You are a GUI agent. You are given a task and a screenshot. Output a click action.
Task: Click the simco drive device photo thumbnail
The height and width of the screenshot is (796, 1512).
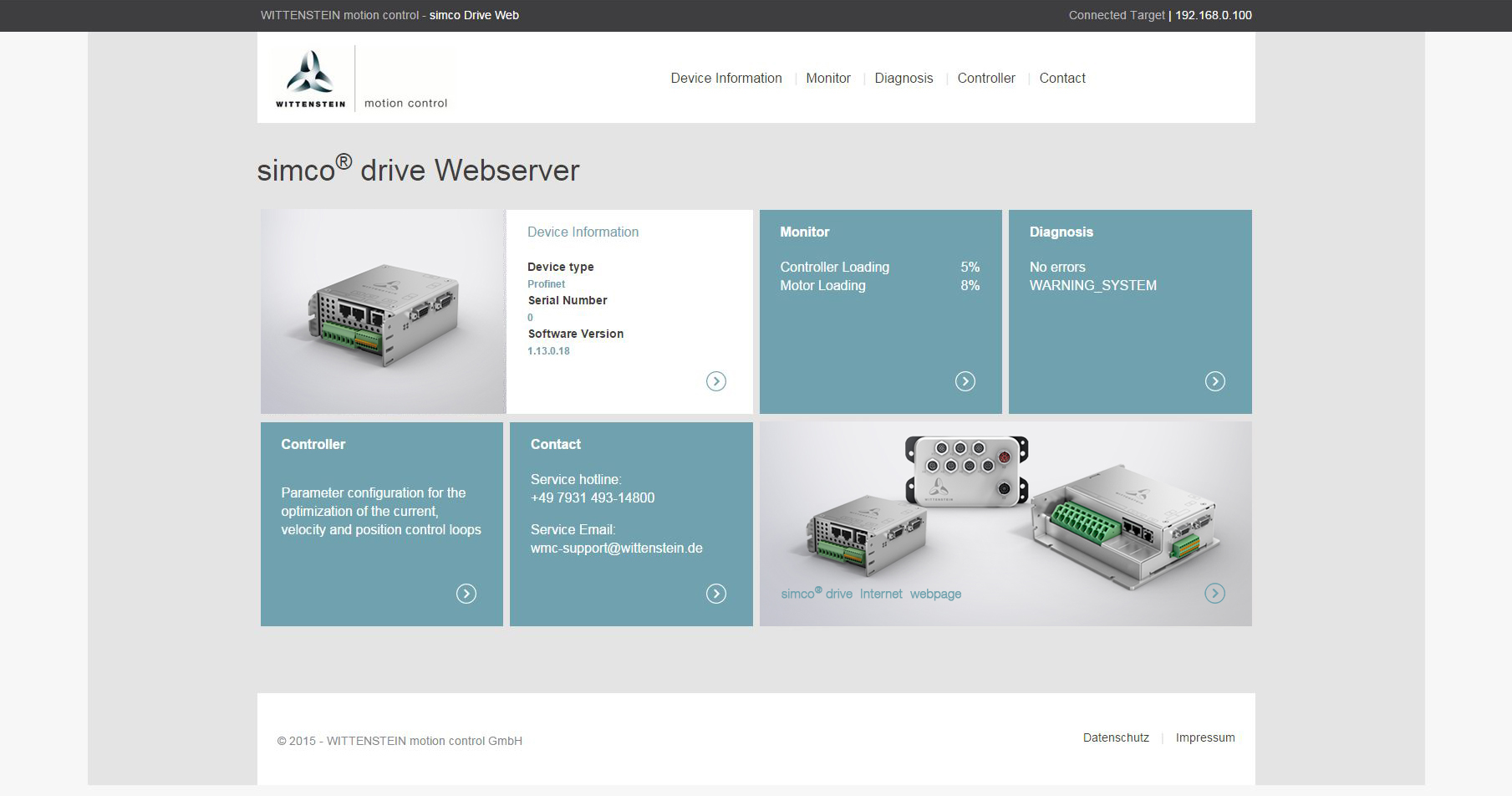click(383, 311)
